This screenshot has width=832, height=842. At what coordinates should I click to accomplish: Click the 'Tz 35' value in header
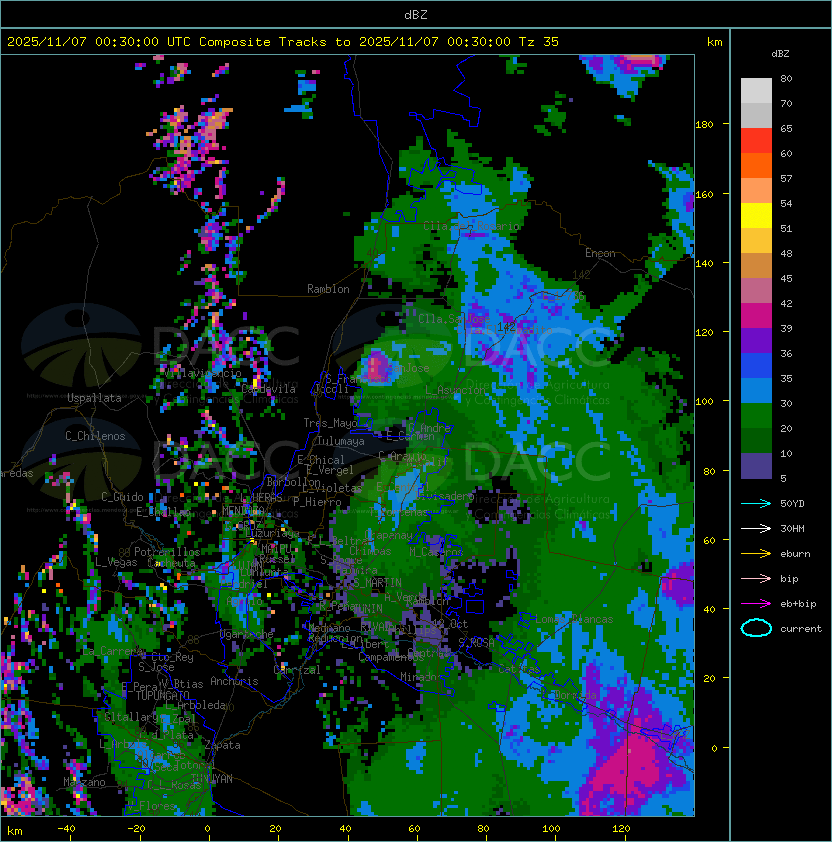pyautogui.click(x=539, y=42)
